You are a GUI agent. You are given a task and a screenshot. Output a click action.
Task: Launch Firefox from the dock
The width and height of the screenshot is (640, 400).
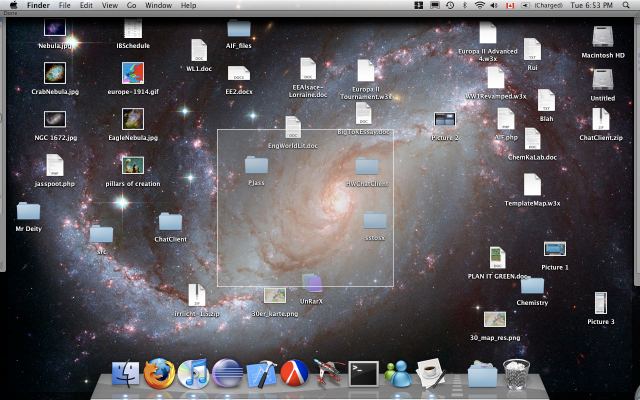(x=159, y=373)
